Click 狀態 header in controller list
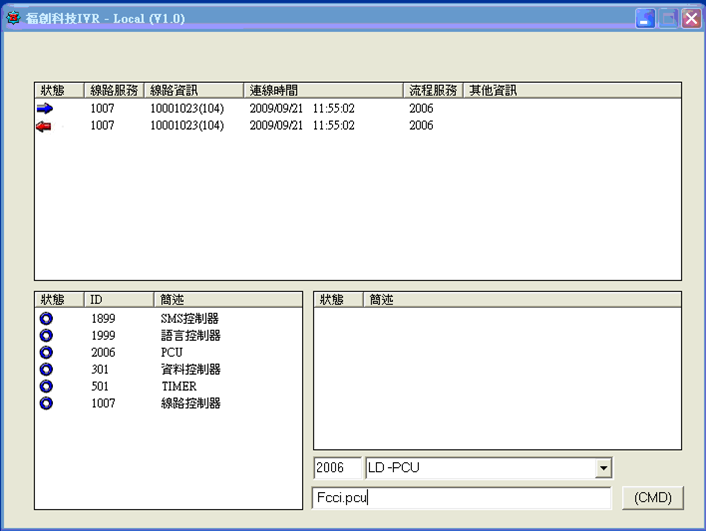 click(x=59, y=300)
